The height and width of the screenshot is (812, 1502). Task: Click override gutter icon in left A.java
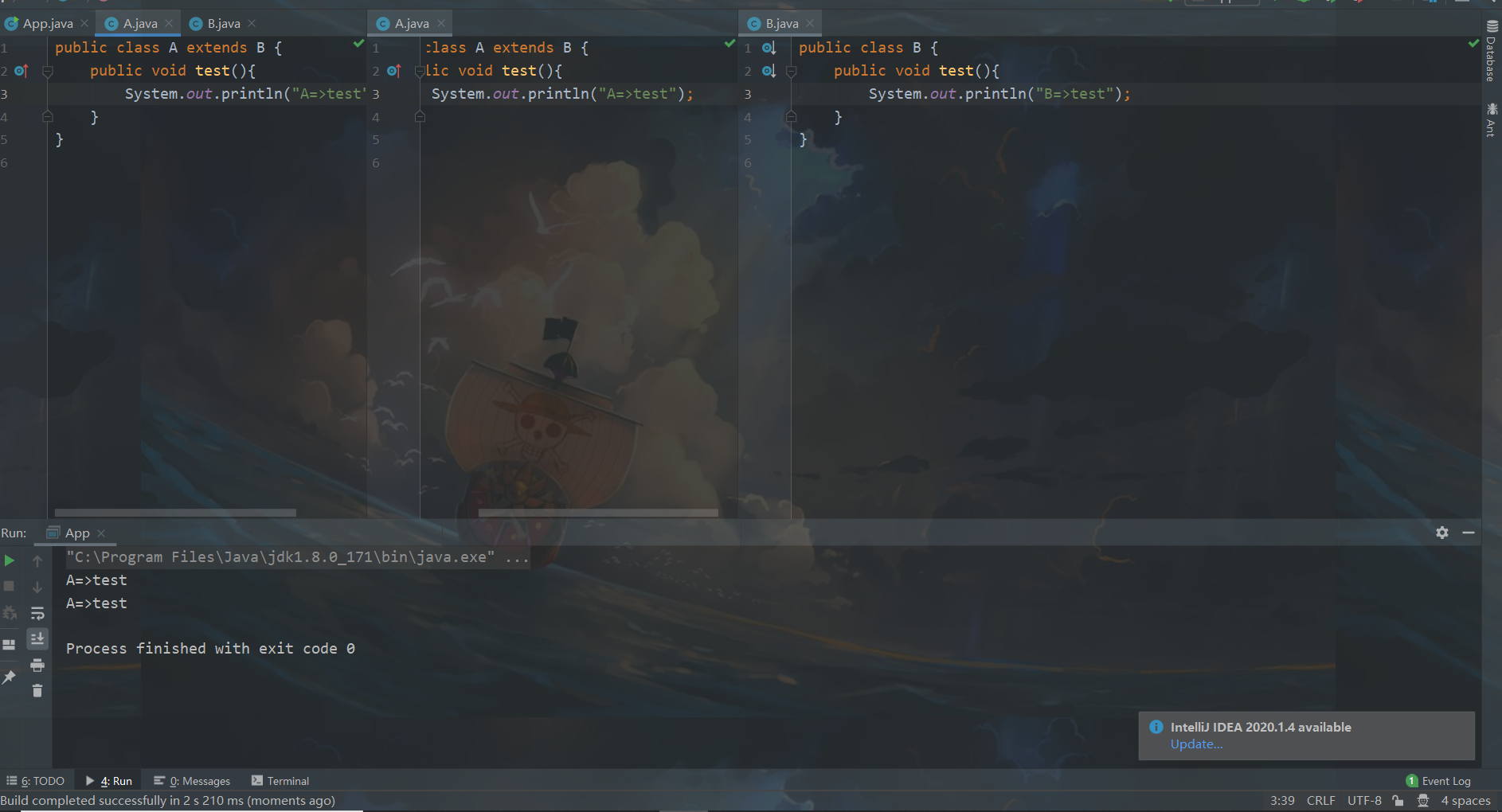tap(22, 71)
